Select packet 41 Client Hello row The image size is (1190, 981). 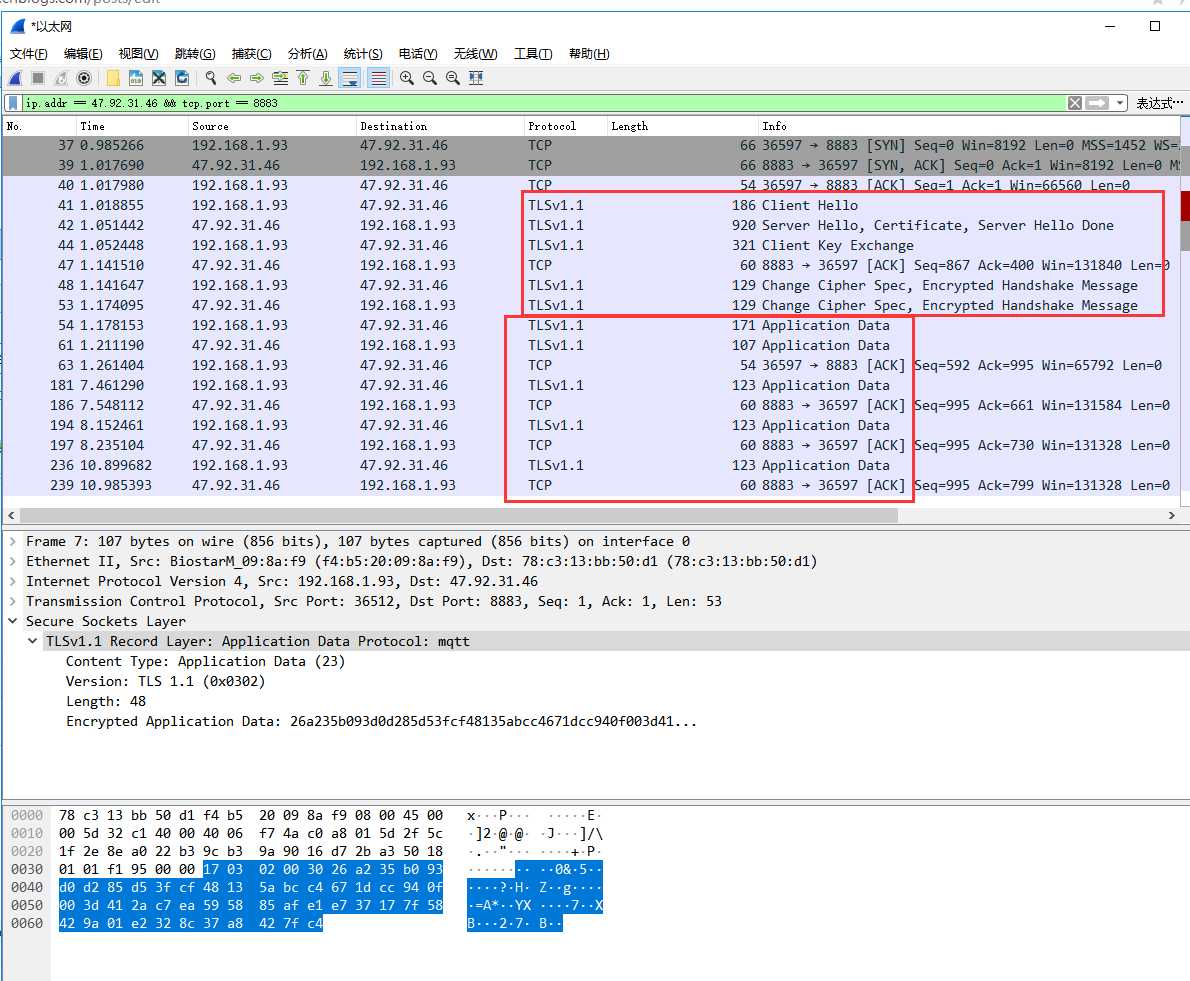click(x=590, y=205)
